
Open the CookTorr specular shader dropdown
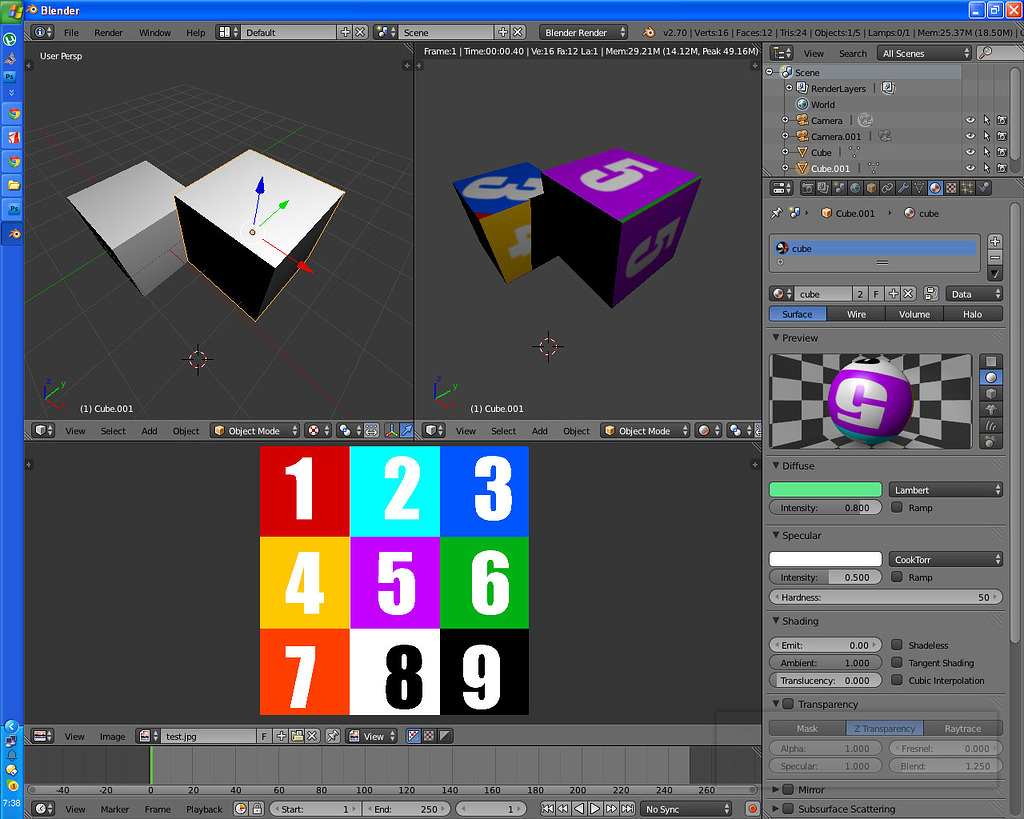946,559
